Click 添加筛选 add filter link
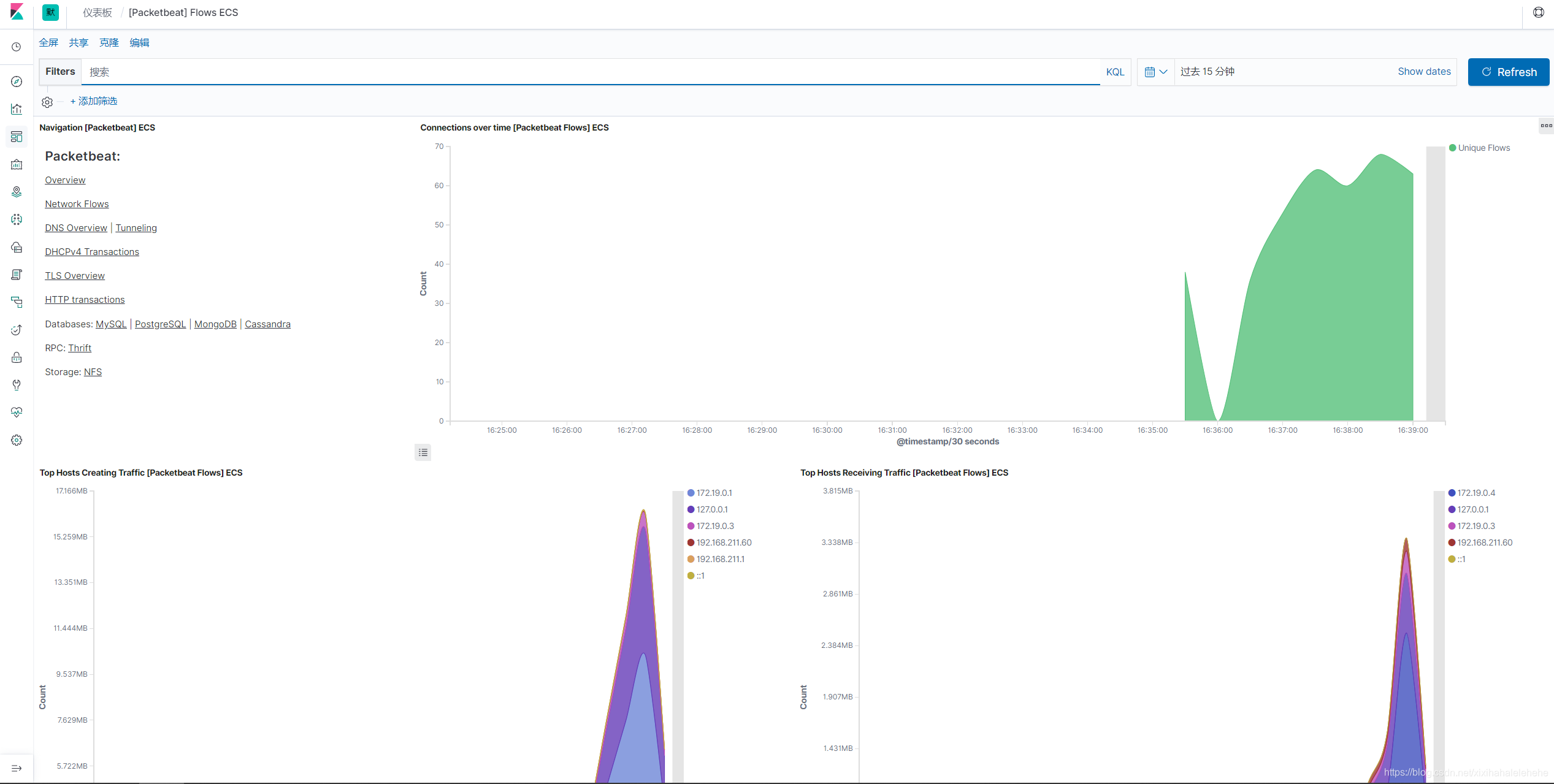Screen dimensions: 1554x784 point(94,101)
